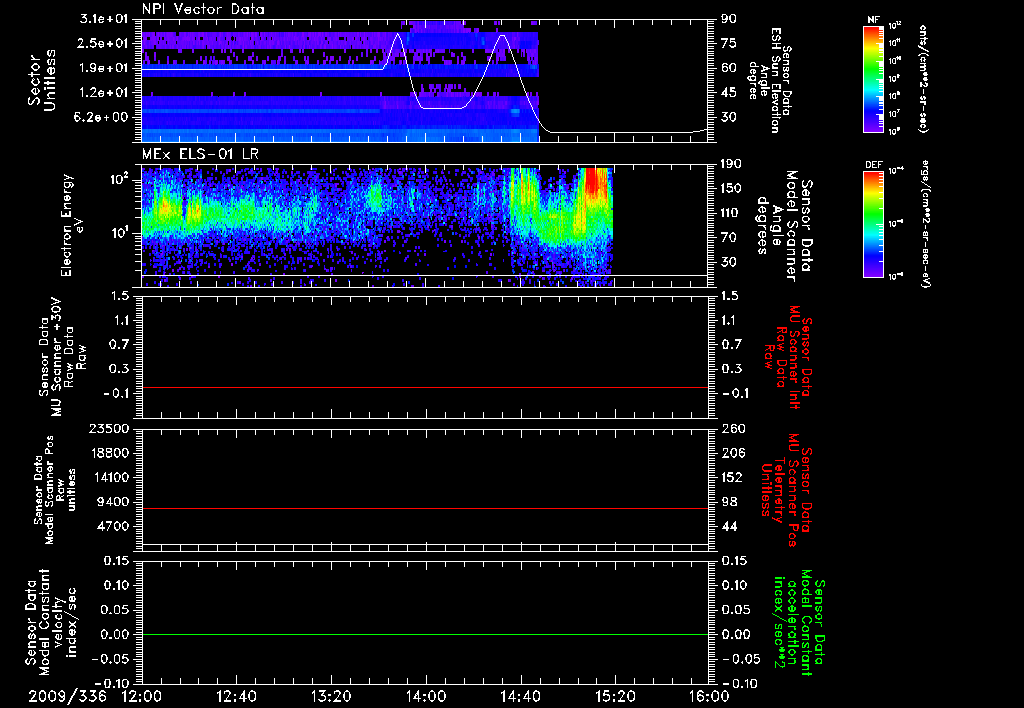Image resolution: width=1024 pixels, height=708 pixels.
Task: Click the 13:20 time axis label
Action: click(x=331, y=697)
